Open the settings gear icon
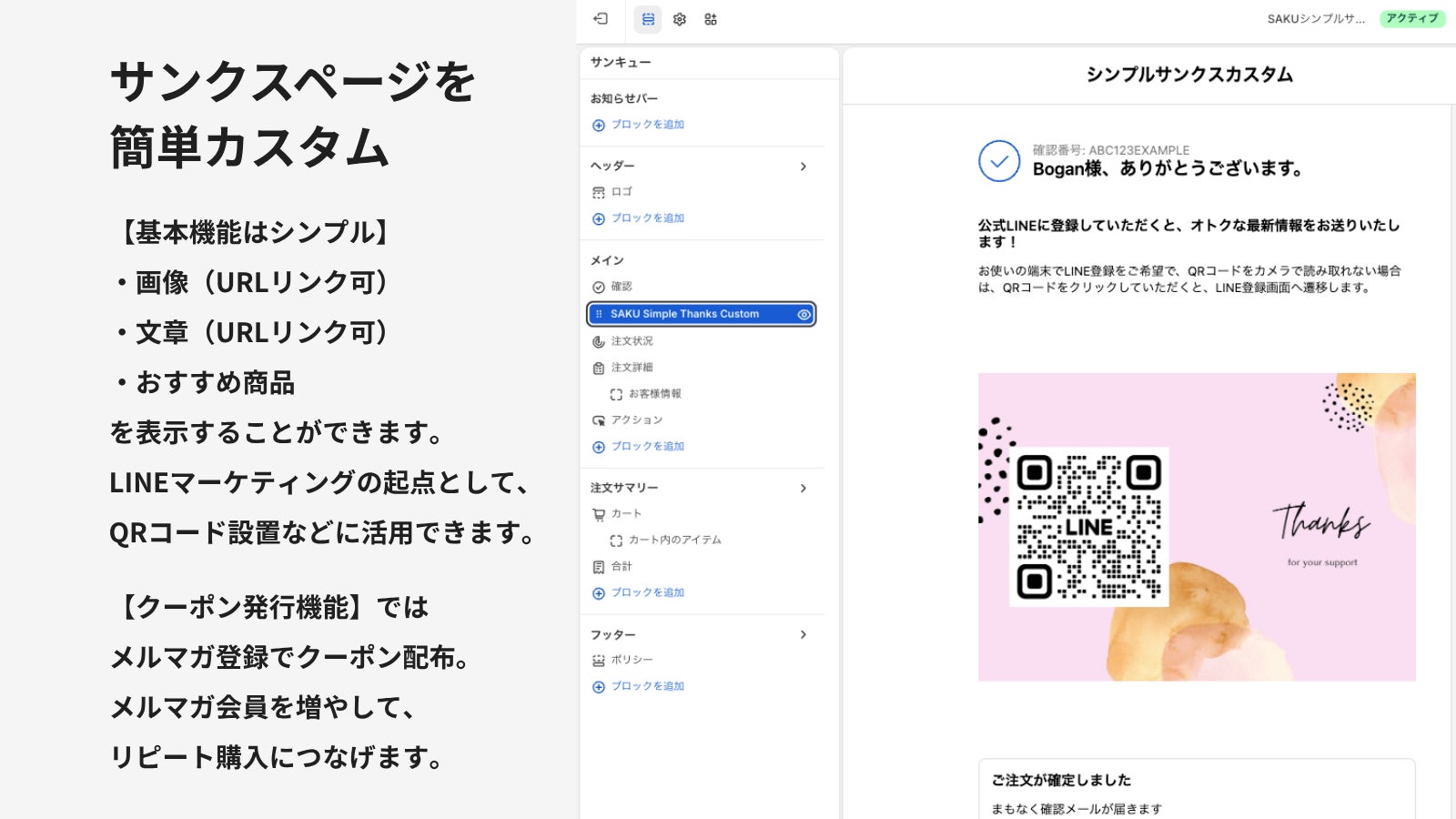This screenshot has height=819, width=1456. click(680, 19)
